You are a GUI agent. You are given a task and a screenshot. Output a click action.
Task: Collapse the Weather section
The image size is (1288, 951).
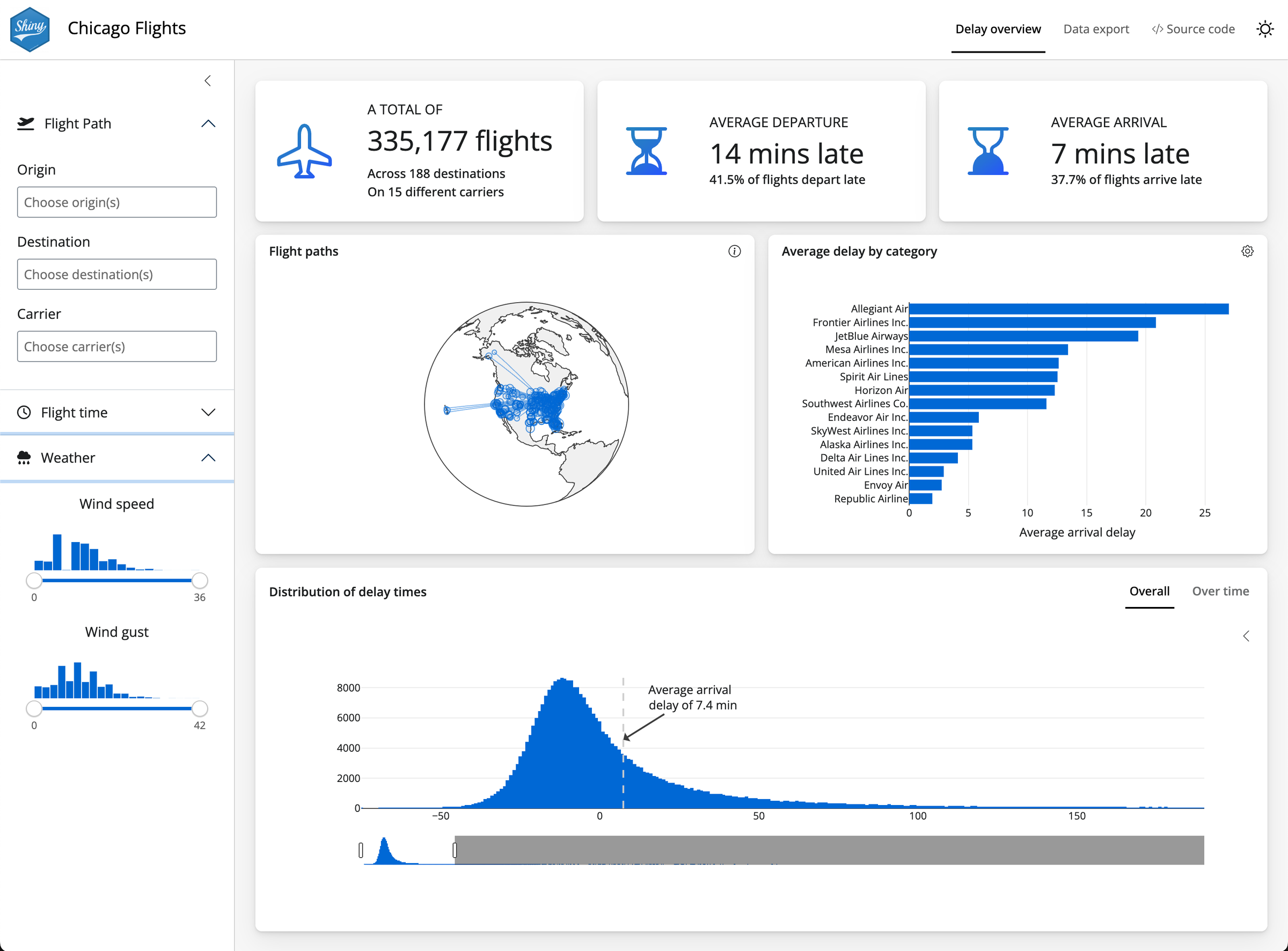(208, 457)
